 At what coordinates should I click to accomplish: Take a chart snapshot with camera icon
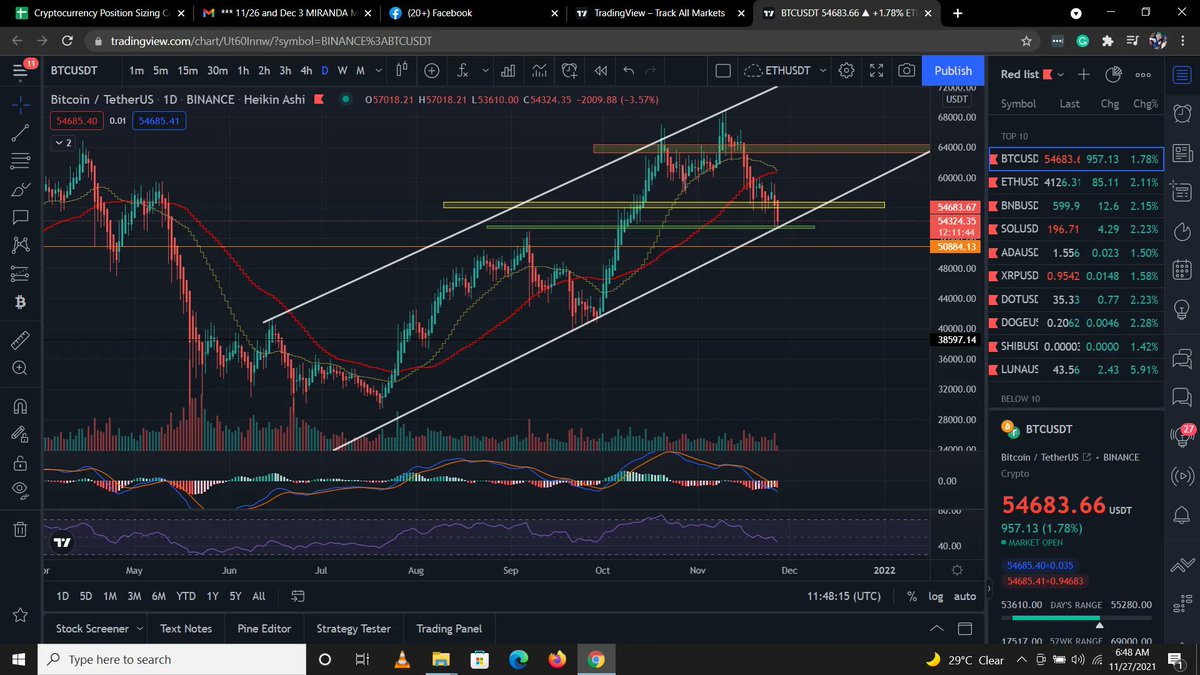[x=906, y=71]
